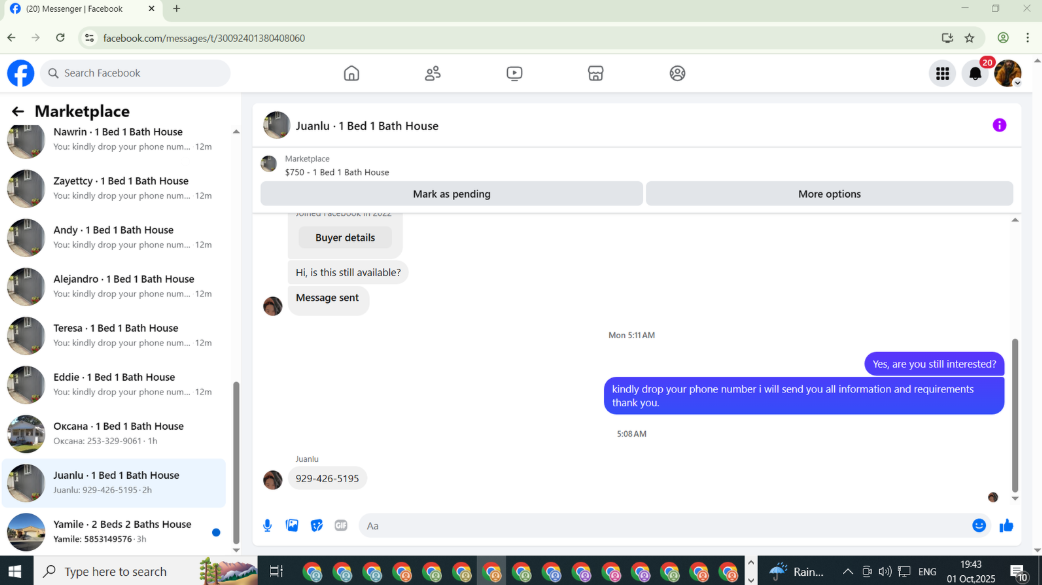Choose a GIF icon
The image size is (1042, 585).
pyautogui.click(x=341, y=525)
